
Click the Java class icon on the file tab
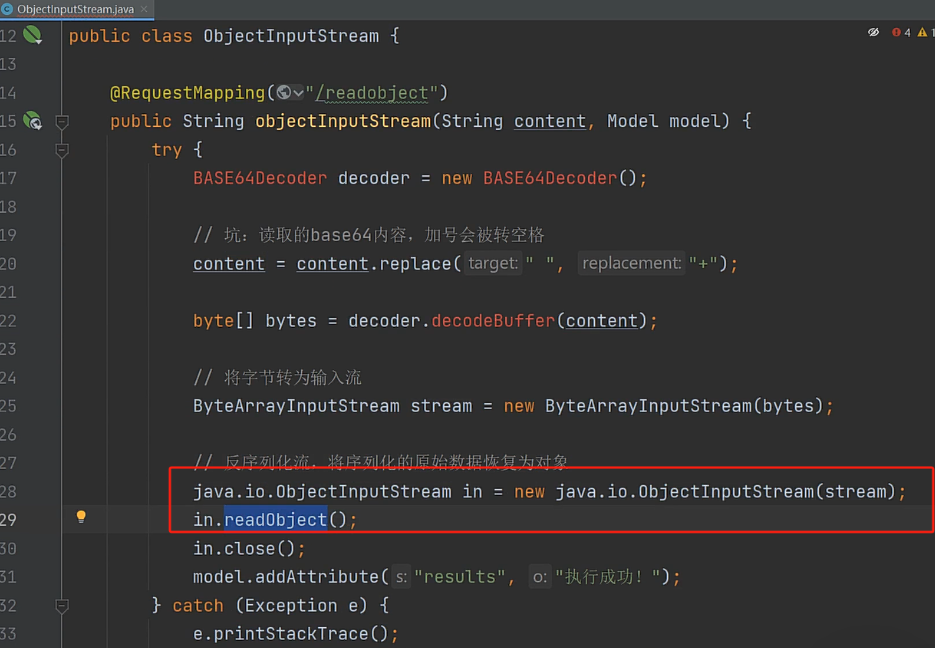point(8,8)
